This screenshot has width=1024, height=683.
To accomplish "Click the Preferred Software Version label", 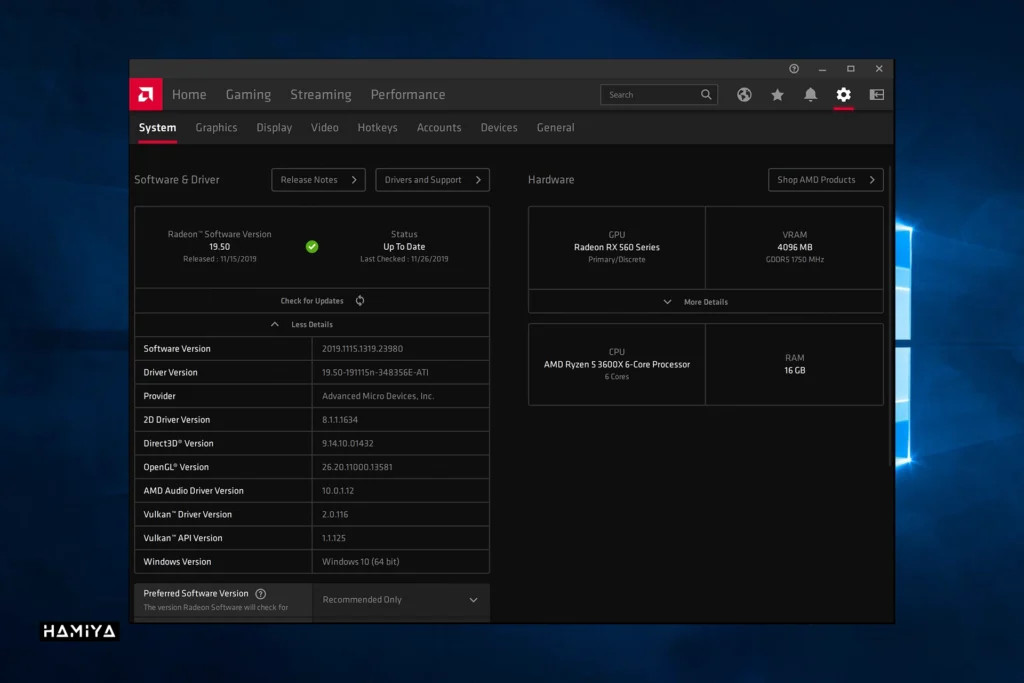I will (x=196, y=594).
